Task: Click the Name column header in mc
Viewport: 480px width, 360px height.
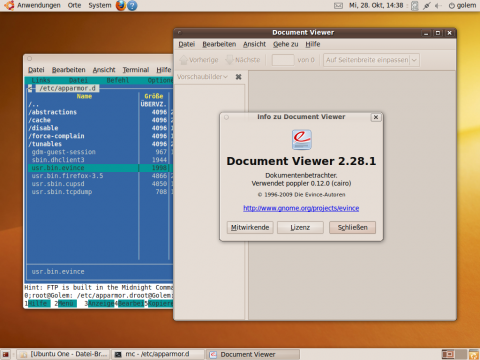Action: click(84, 96)
